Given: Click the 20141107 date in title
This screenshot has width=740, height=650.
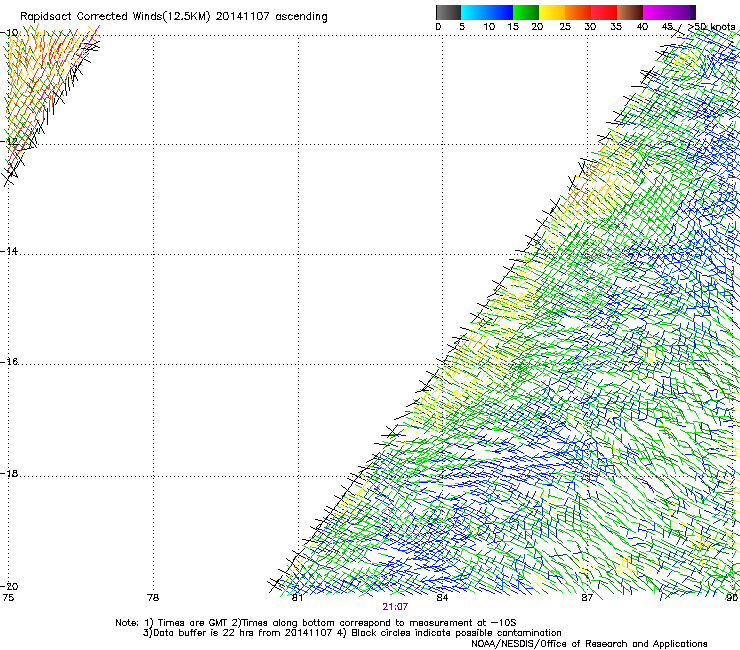Looking at the screenshot, I should point(243,17).
